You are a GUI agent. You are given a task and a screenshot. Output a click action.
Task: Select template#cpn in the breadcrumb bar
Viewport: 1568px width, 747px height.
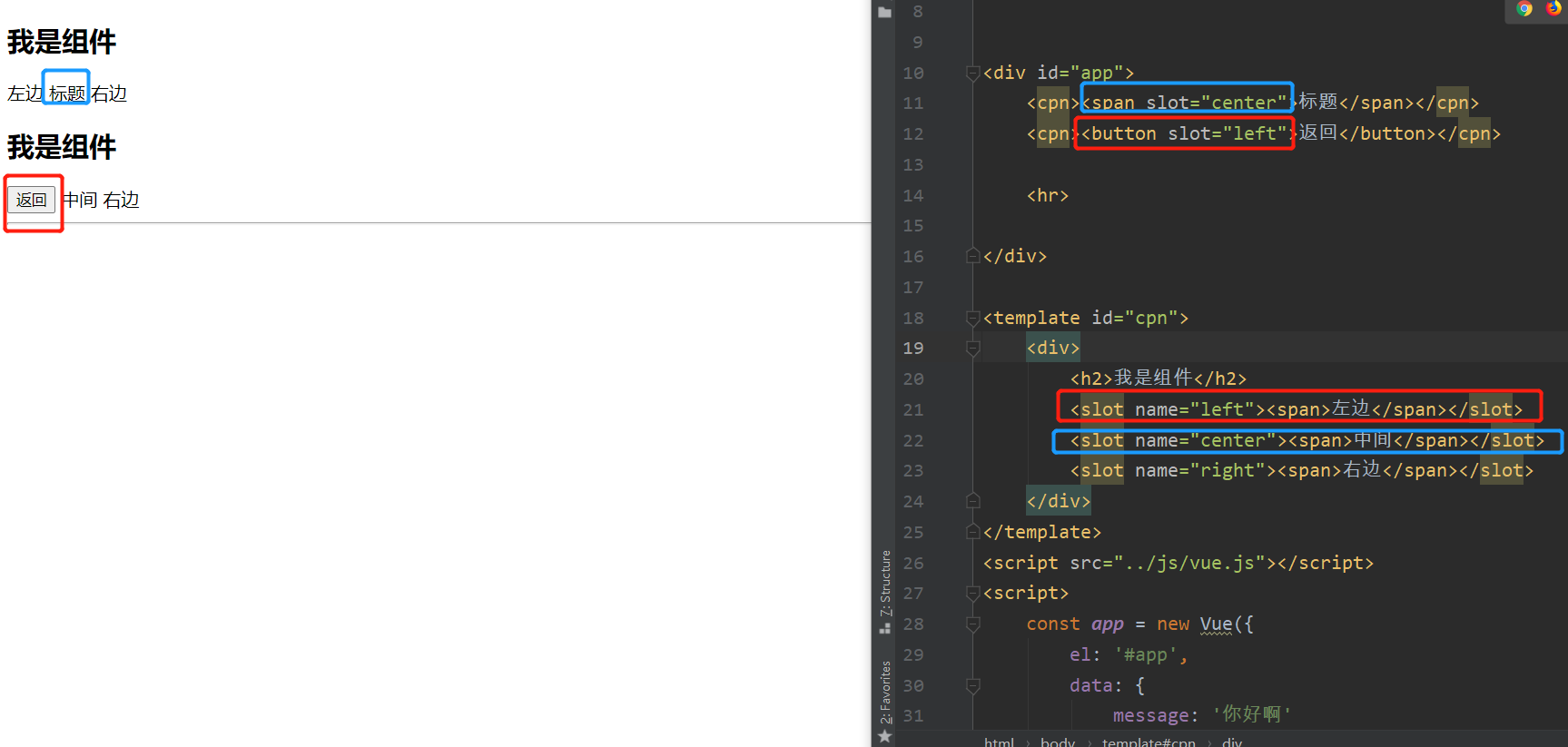(x=1149, y=742)
